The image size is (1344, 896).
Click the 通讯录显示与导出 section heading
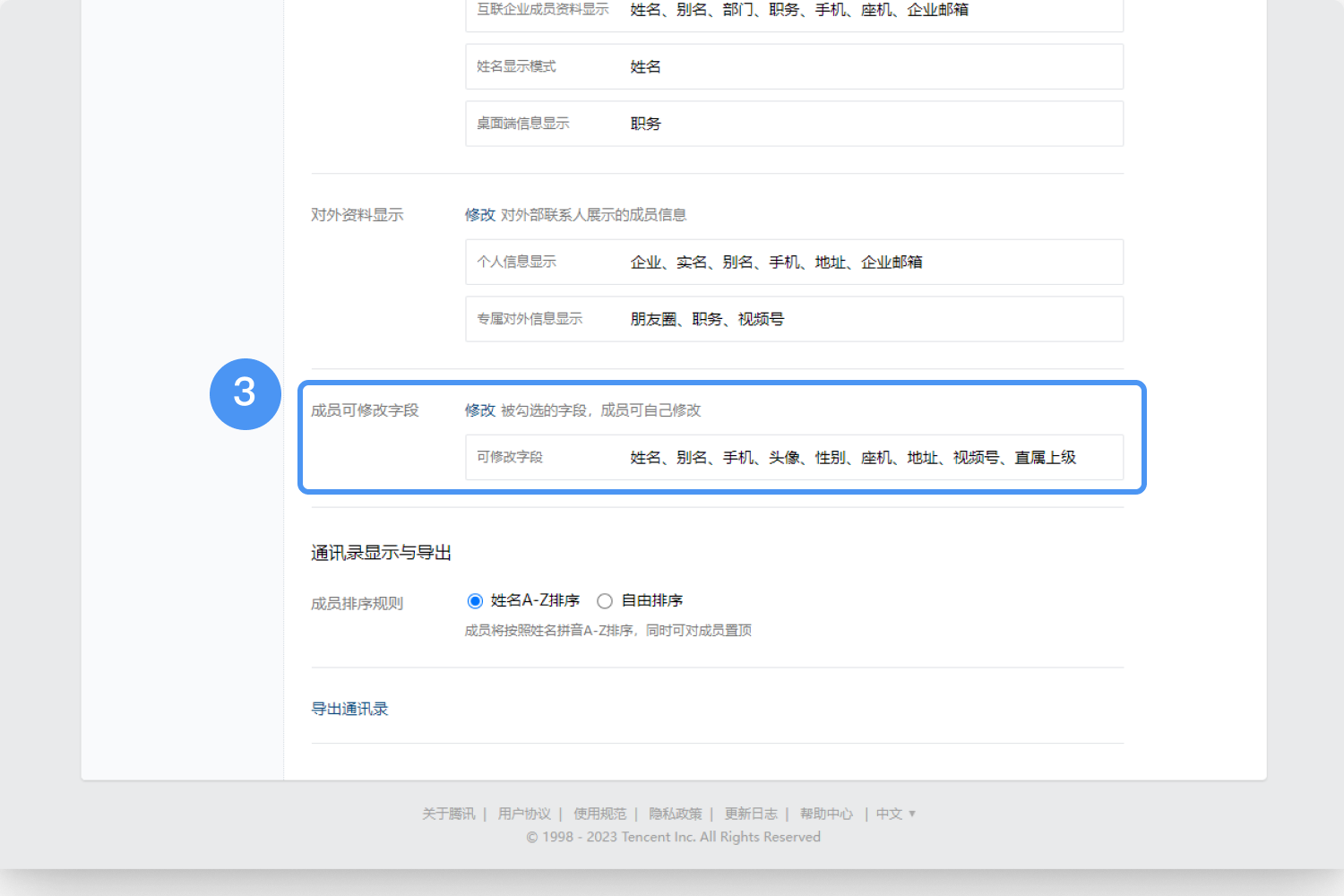[381, 553]
